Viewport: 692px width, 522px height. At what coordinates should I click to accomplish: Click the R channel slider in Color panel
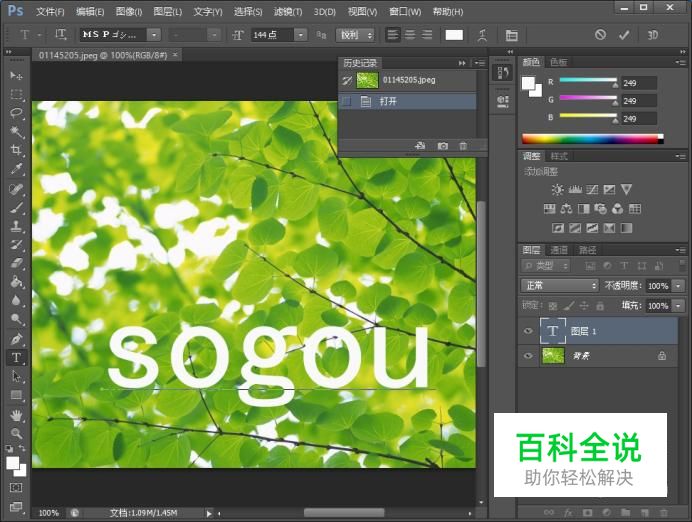(x=588, y=80)
